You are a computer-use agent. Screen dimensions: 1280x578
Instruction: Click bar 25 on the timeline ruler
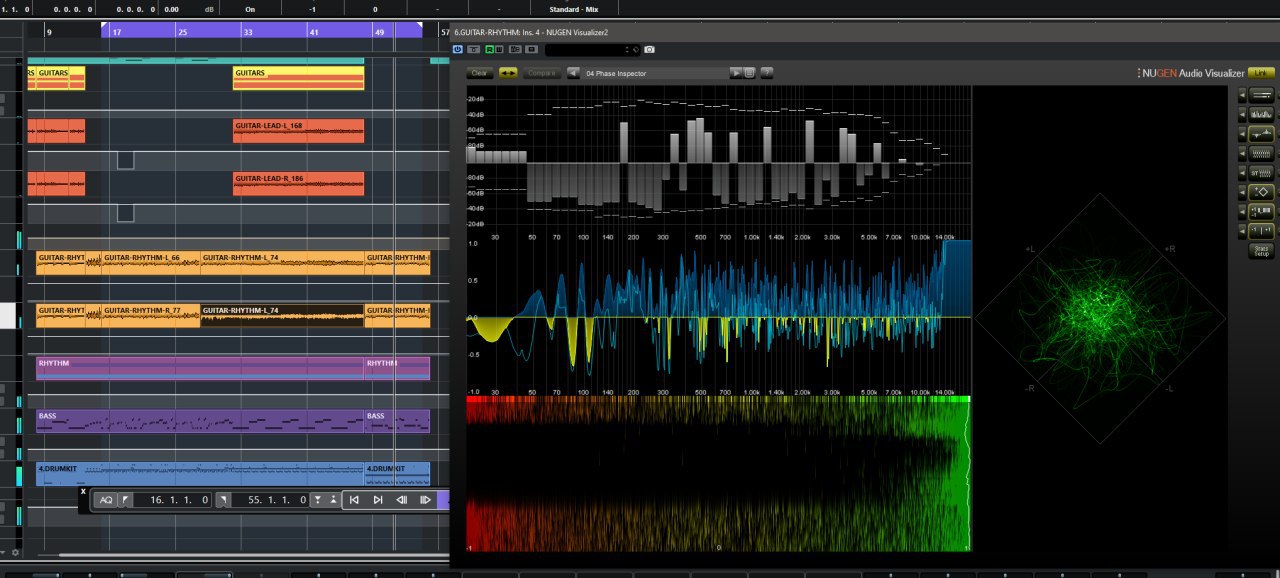(x=182, y=32)
